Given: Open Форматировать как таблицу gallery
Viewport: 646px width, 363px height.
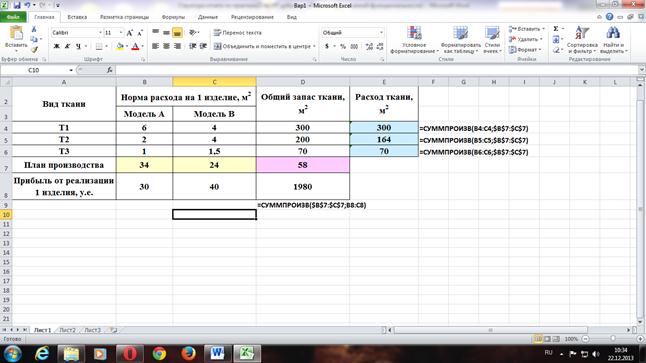Looking at the screenshot, I should [460, 40].
